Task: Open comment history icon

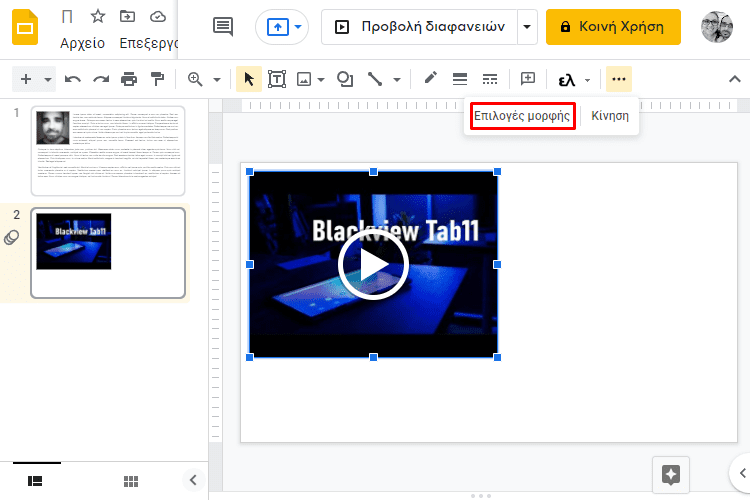Action: coord(223,26)
